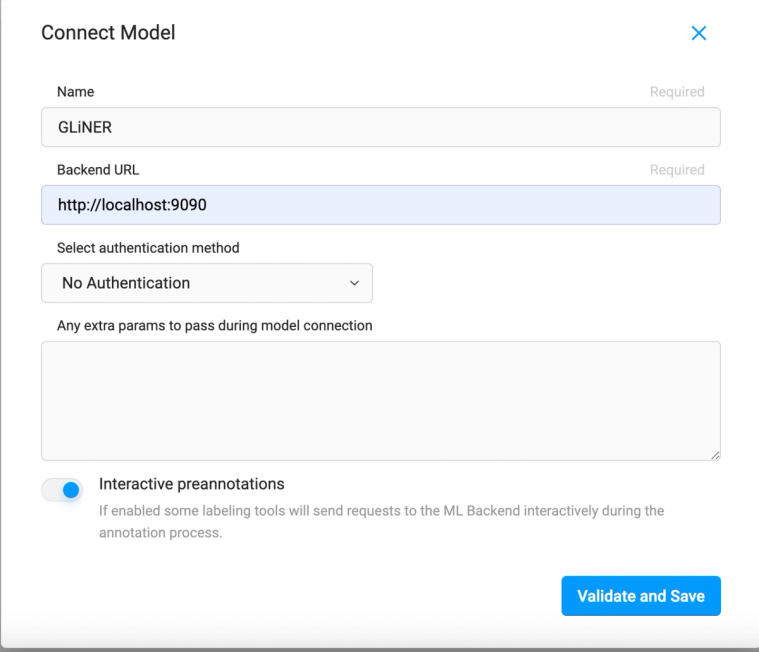The image size is (759, 652).
Task: Click the http://localhost:9090 URL text
Action: coord(132,205)
